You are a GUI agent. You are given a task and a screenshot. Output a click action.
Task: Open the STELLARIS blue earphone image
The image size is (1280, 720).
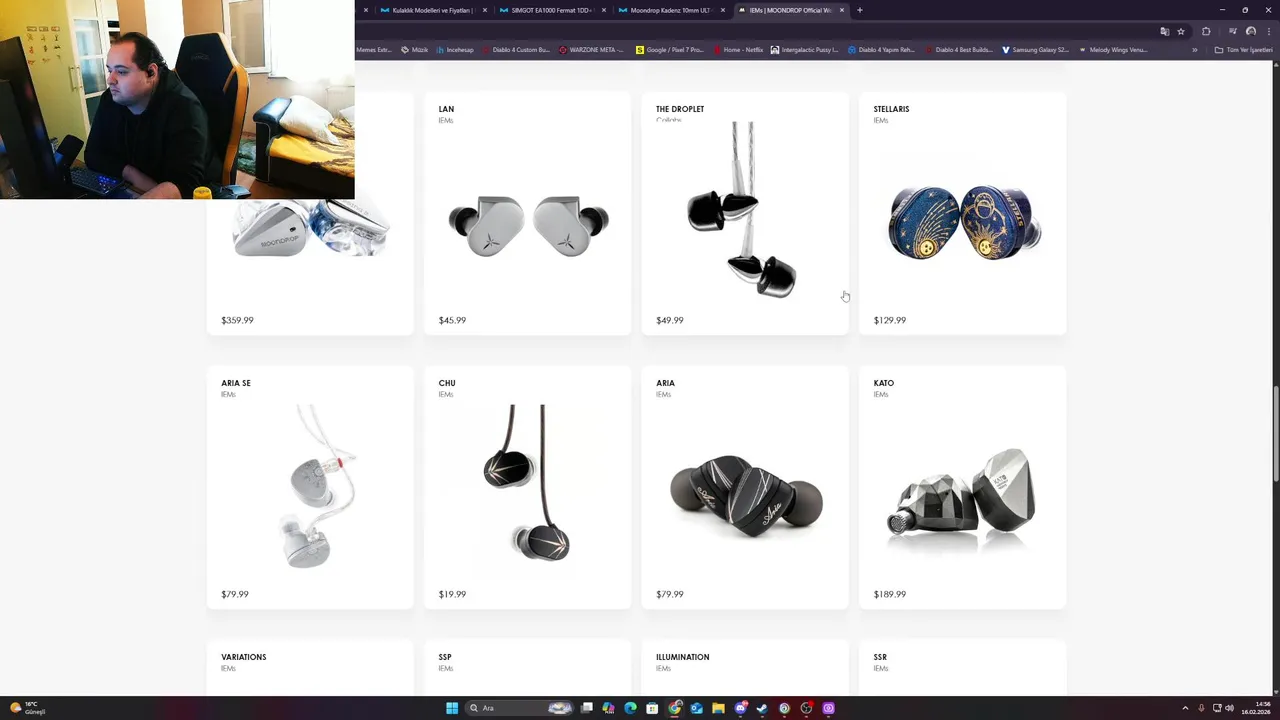[x=964, y=222]
